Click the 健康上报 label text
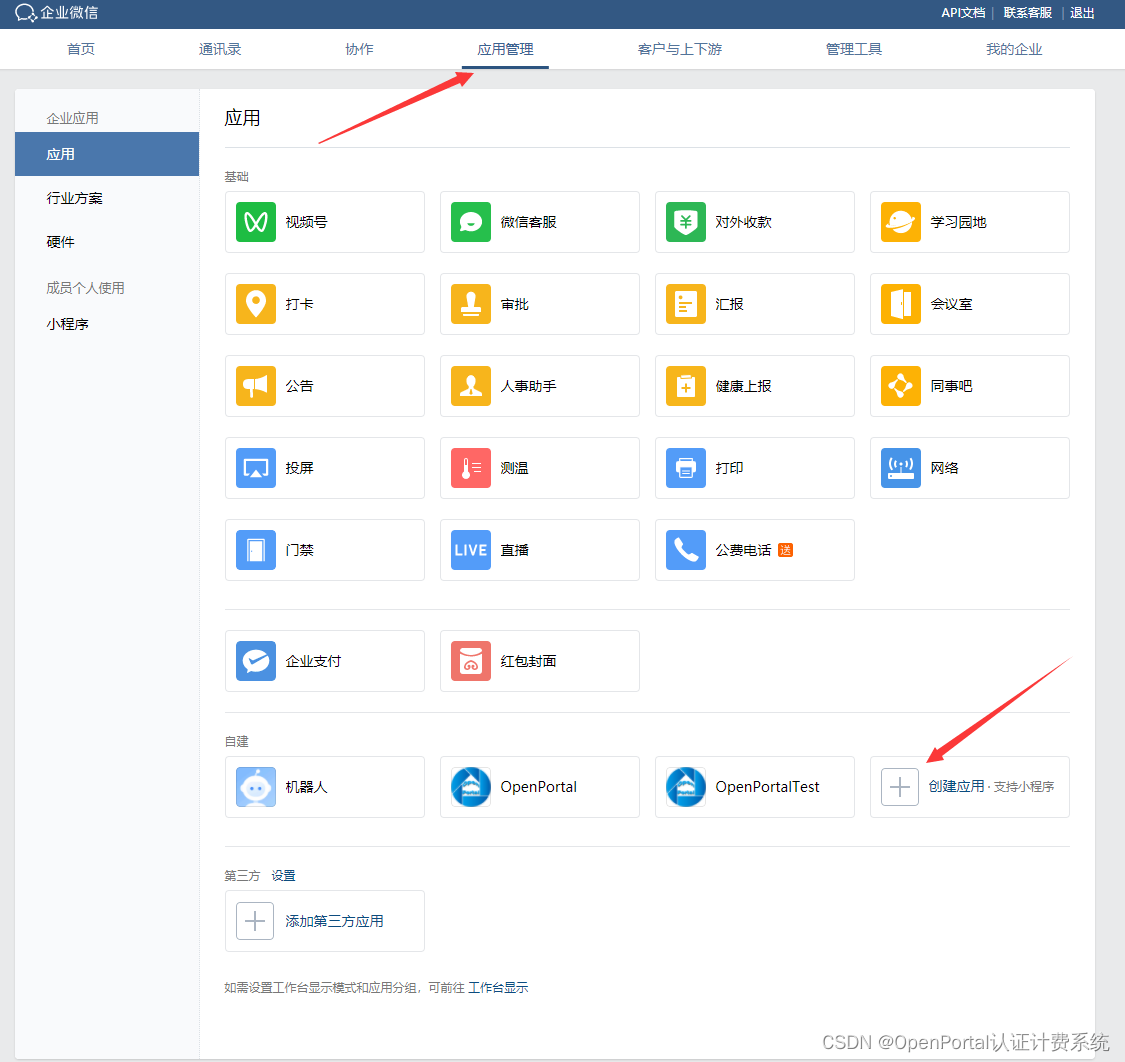The height and width of the screenshot is (1062, 1125). (x=743, y=386)
